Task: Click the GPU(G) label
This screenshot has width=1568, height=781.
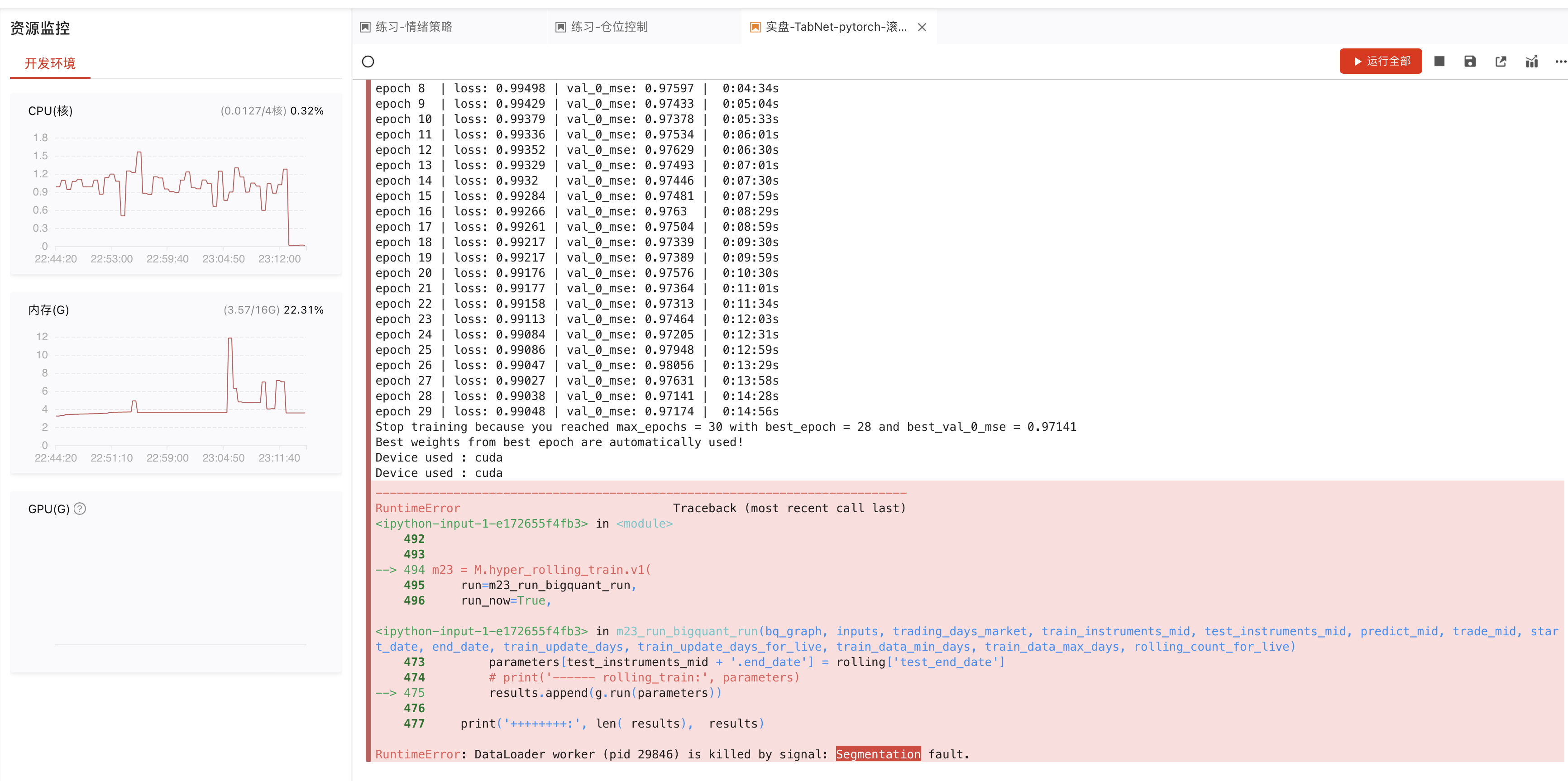Action: click(48, 509)
